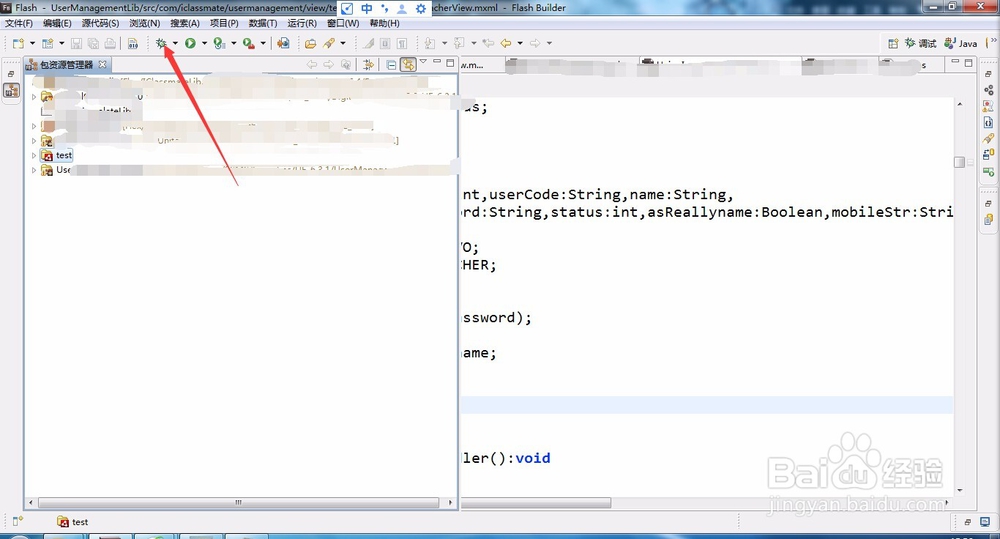1000x539 pixels.
Task: Switch to the 调试 debug perspective
Action: 921,43
